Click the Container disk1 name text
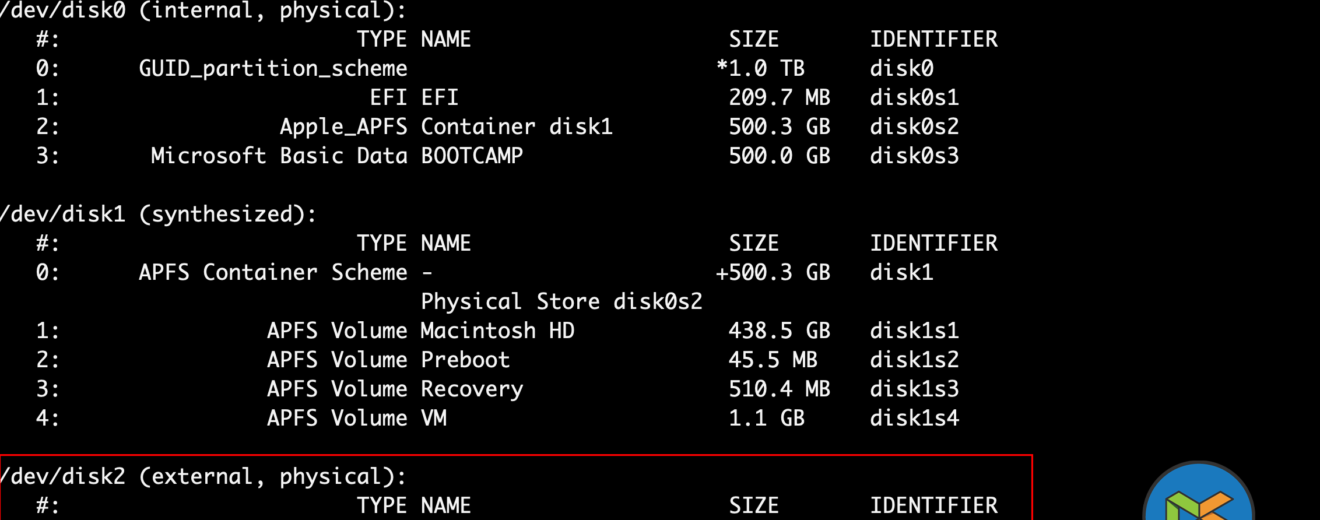The image size is (1320, 520). coord(516,127)
